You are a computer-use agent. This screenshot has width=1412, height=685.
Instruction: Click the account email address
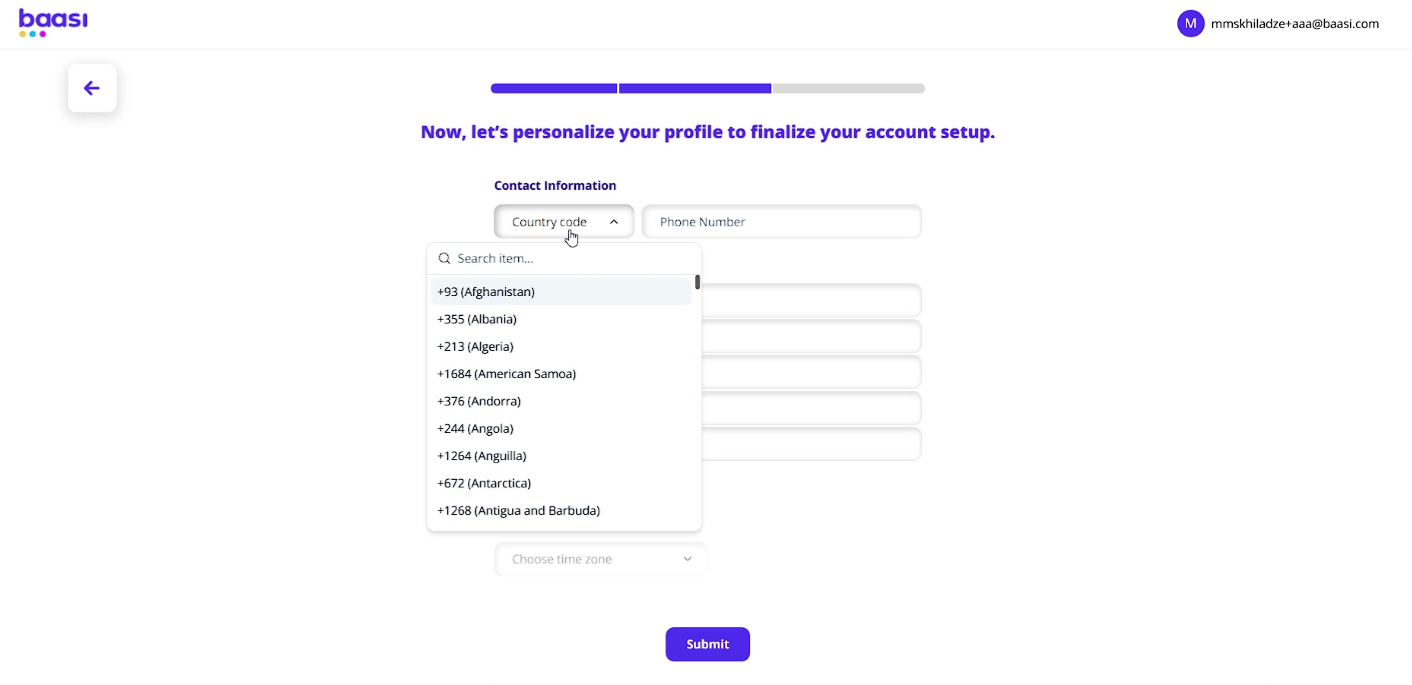[1294, 23]
